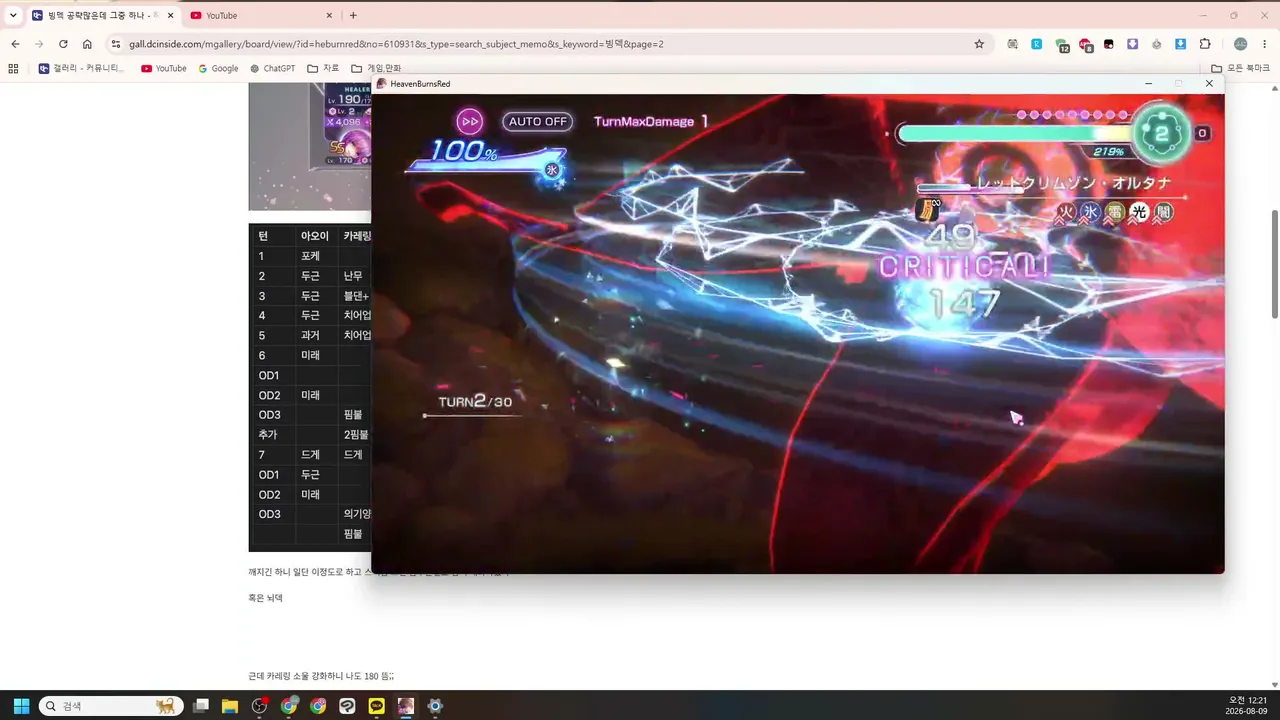Screen dimensions: 1280x720
Task: Expand the 자료 bookmark folder
Action: pyautogui.click(x=323, y=68)
